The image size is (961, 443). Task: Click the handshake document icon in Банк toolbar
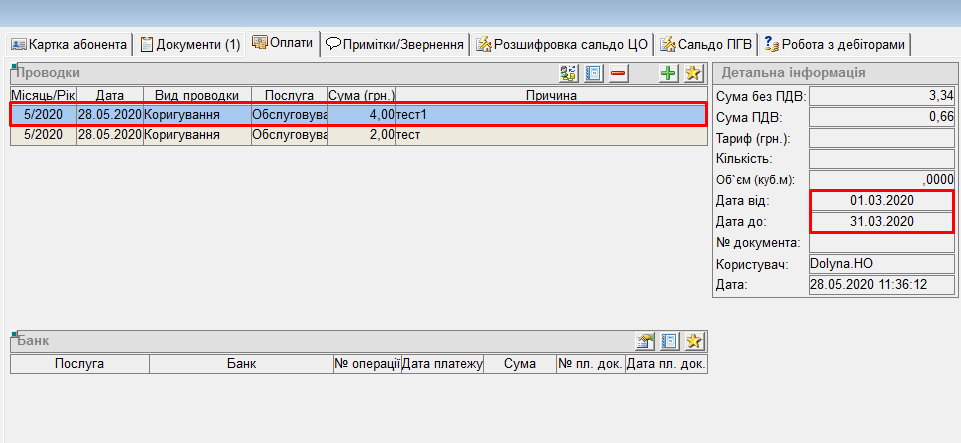[646, 342]
